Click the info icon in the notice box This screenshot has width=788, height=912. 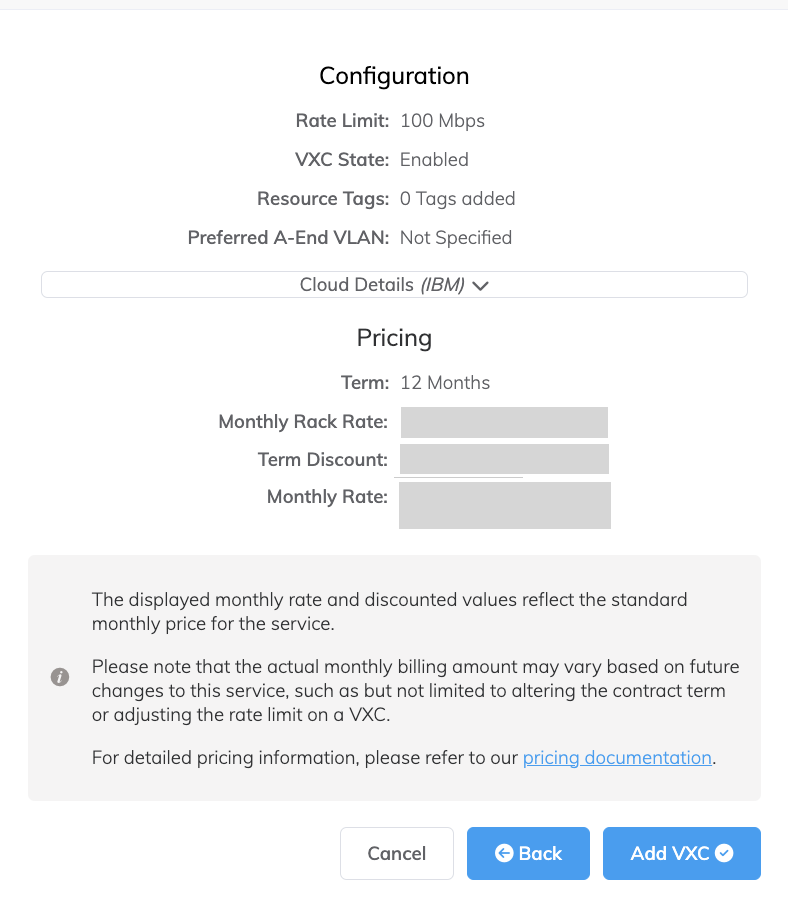point(60,677)
